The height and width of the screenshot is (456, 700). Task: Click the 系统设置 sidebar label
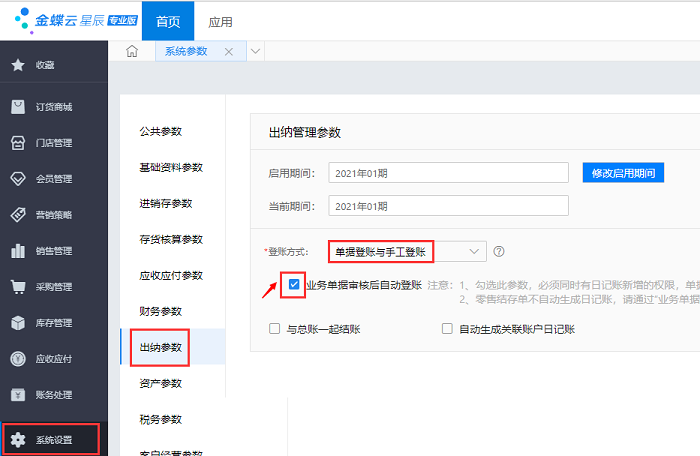click(54, 440)
